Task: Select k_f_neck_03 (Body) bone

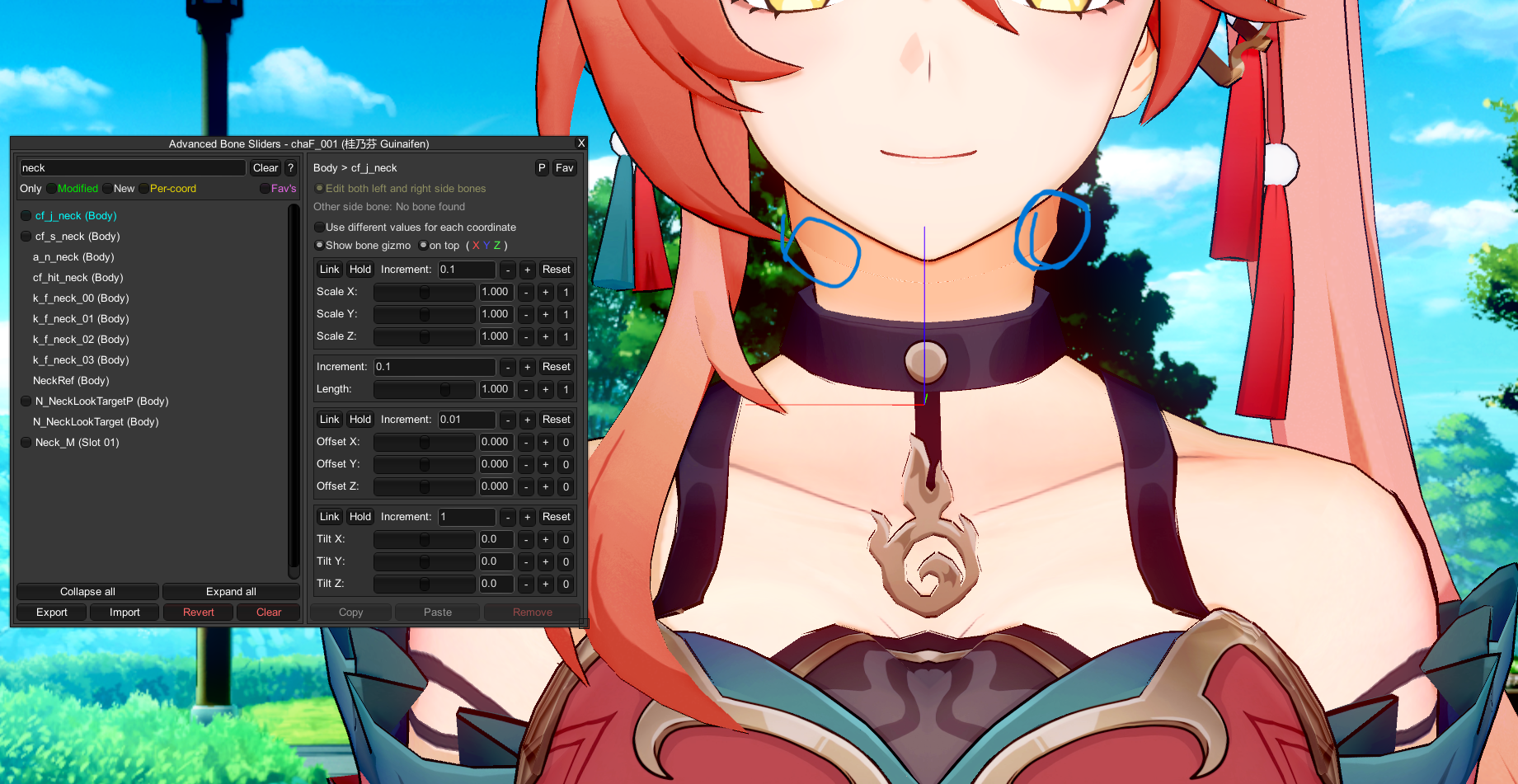Action: [81, 360]
